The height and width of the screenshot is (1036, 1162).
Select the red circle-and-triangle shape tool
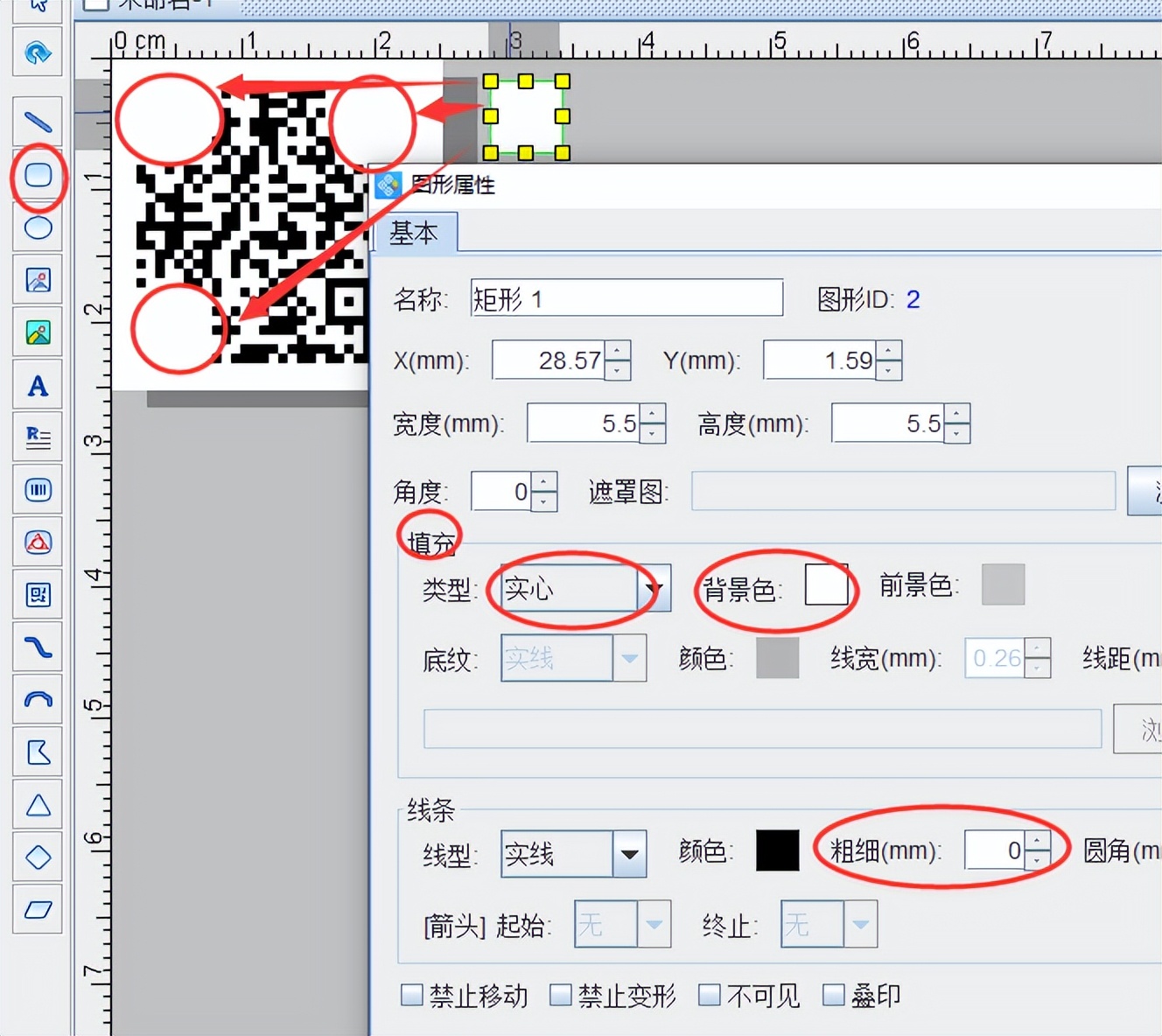click(x=38, y=542)
